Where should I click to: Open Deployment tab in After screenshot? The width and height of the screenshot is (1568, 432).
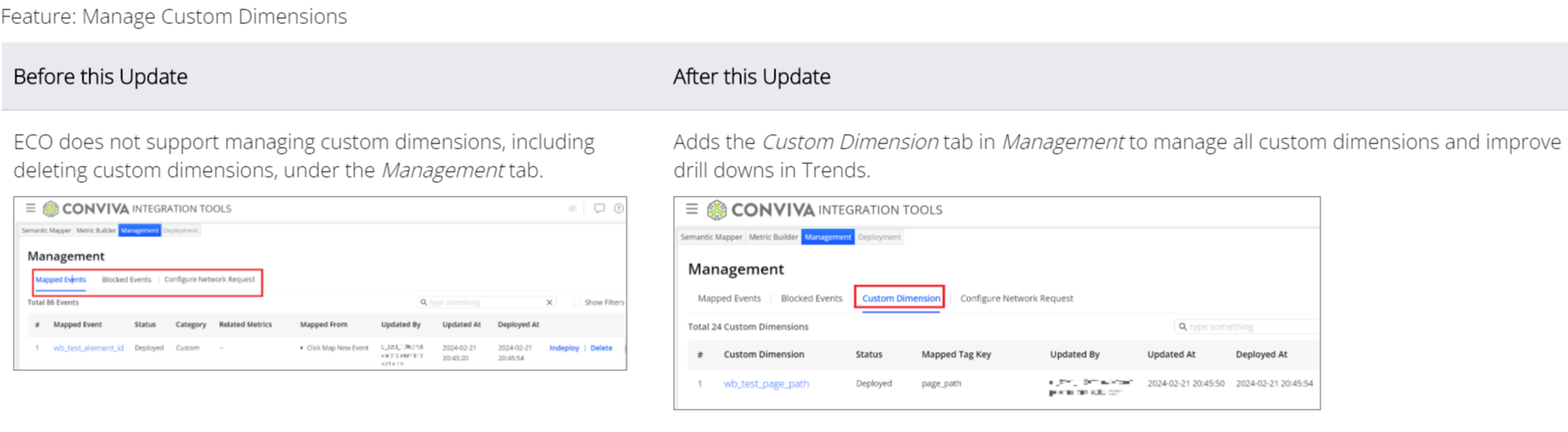coord(879,237)
